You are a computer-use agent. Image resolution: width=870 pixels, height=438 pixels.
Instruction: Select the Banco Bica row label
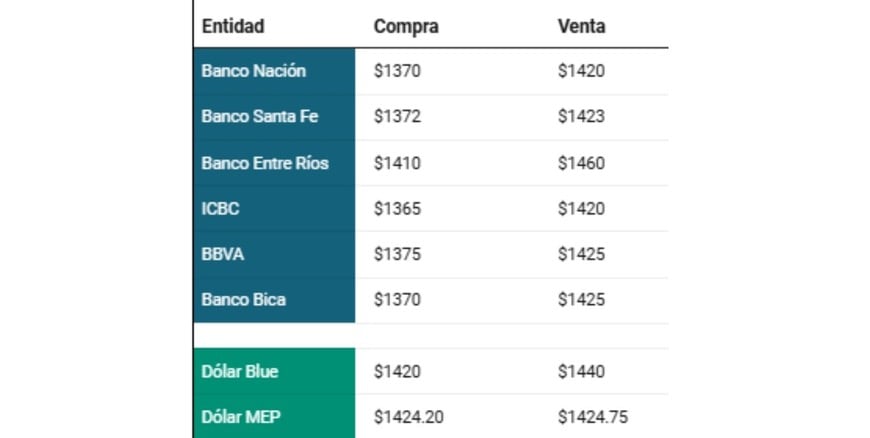(x=243, y=299)
